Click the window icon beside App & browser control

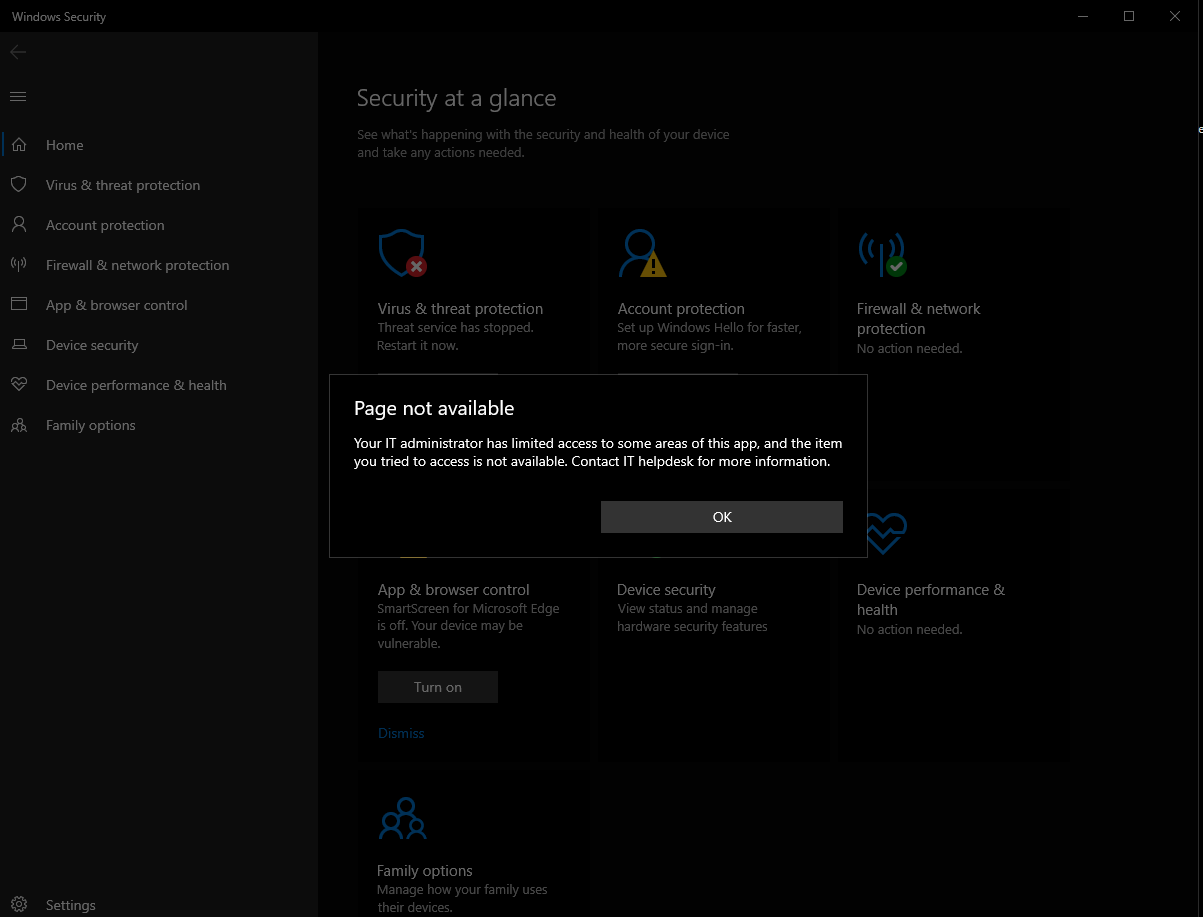point(18,305)
